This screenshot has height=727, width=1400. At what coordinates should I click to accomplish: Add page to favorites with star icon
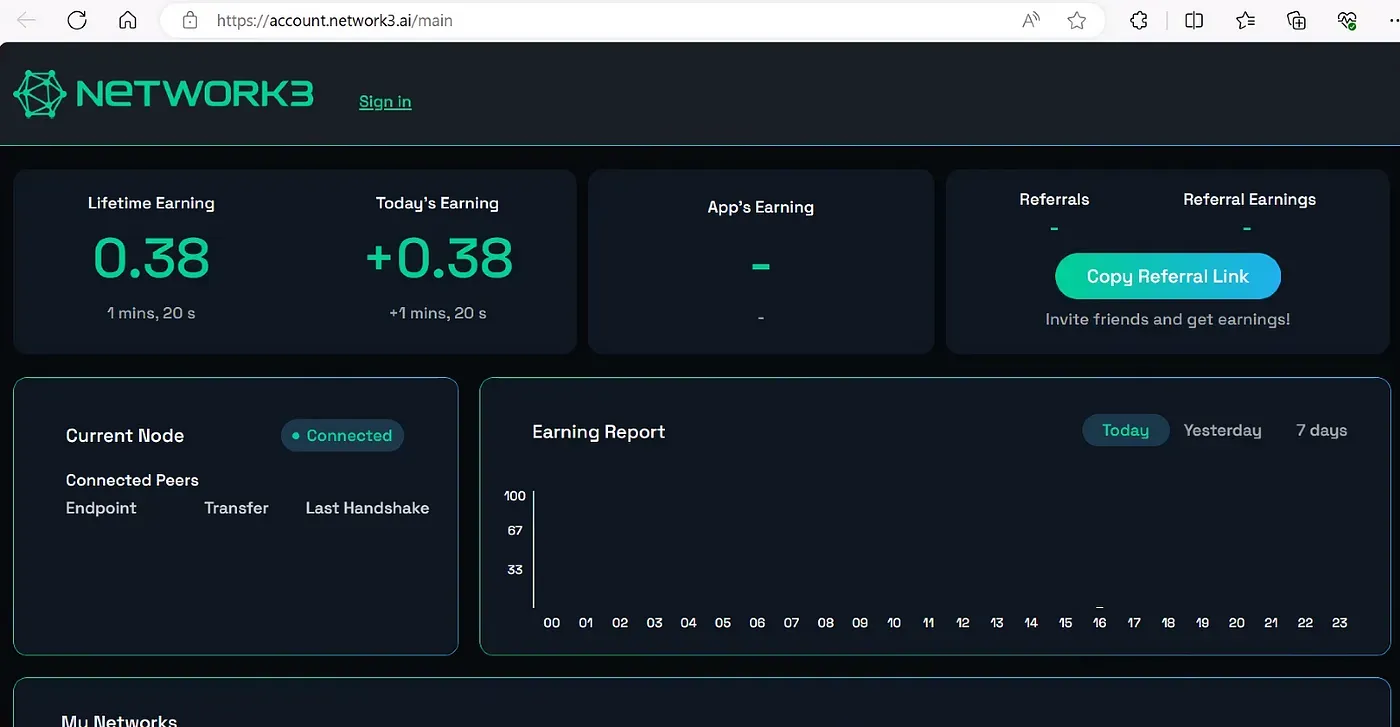pyautogui.click(x=1076, y=20)
